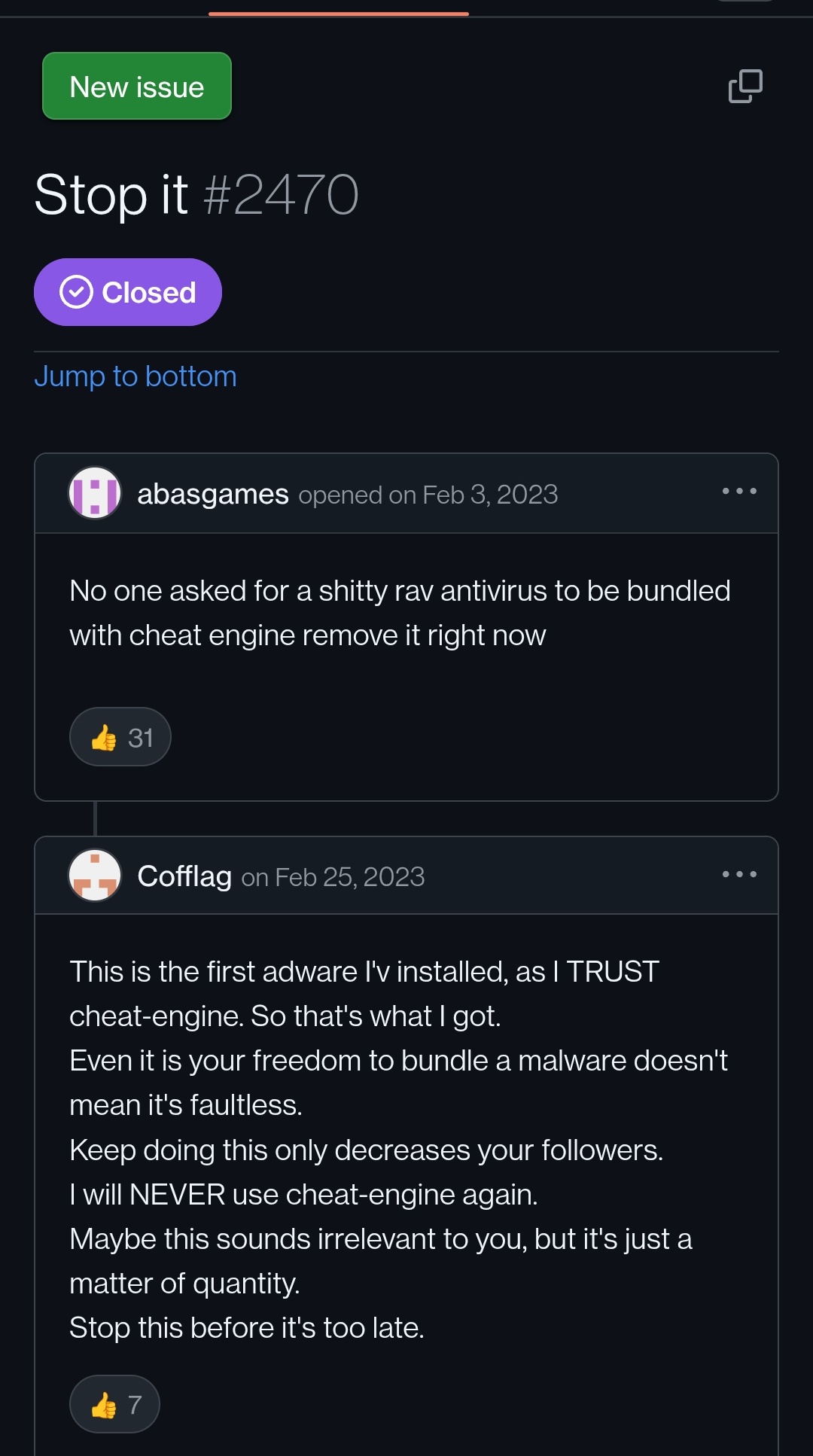Click the check-circle icon in Closed badge
The height and width of the screenshot is (1456, 813).
[x=76, y=292]
